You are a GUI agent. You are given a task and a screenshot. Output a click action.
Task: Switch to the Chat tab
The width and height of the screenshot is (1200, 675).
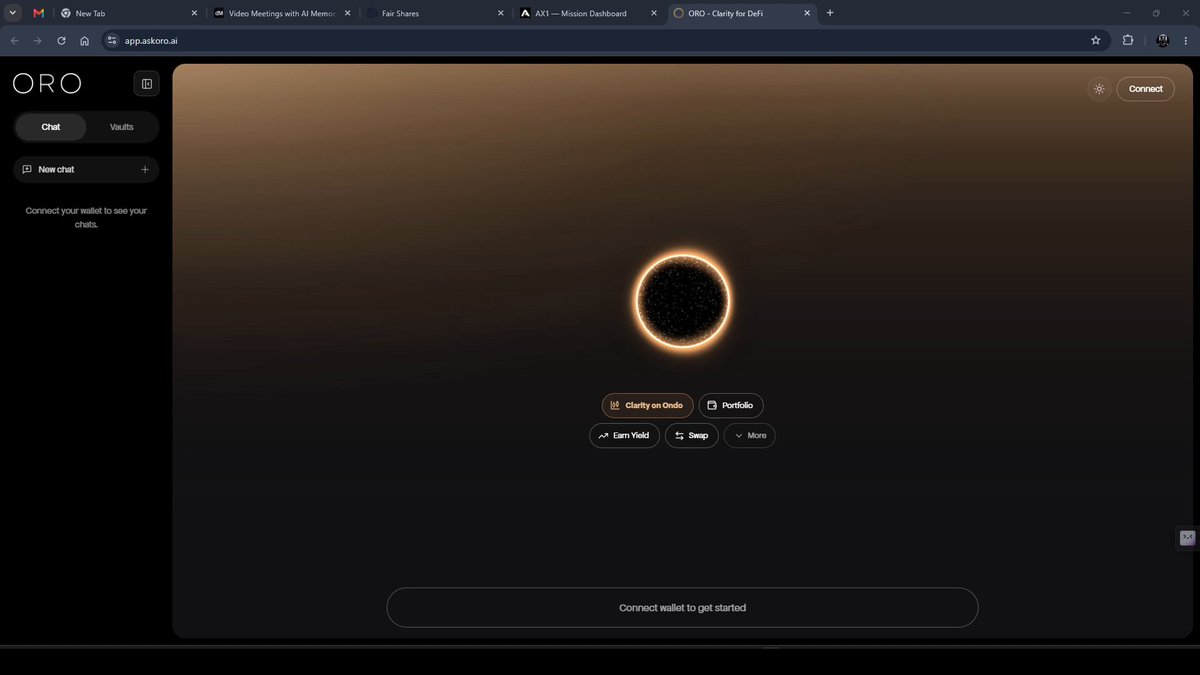click(51, 127)
